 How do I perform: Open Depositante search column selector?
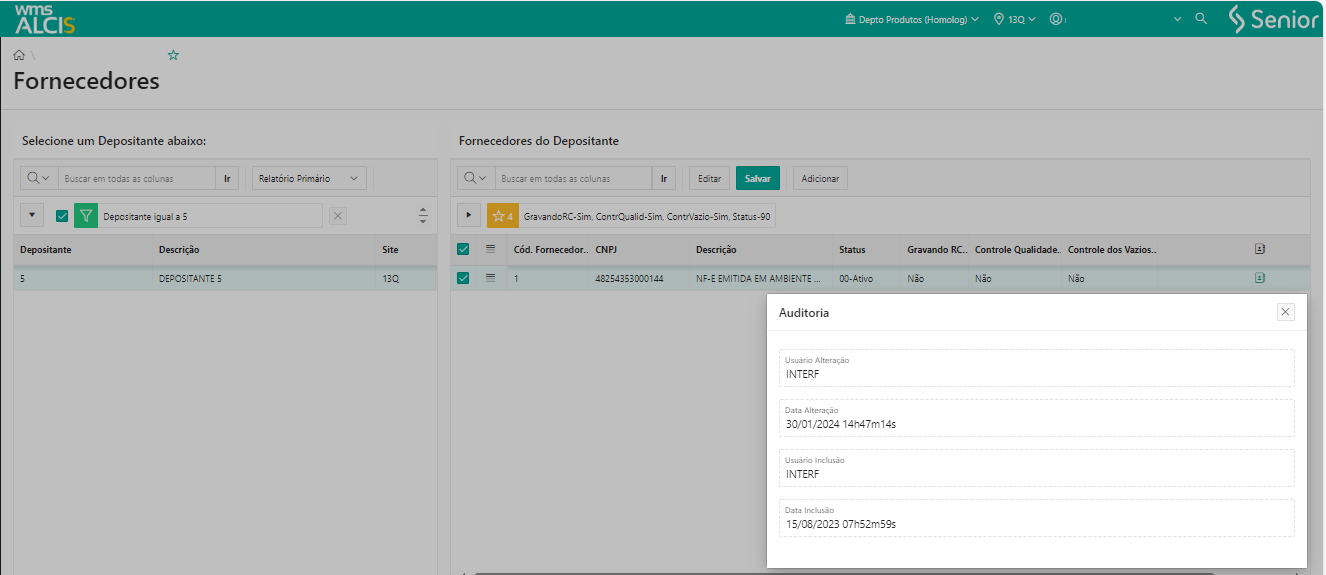[x=39, y=178]
